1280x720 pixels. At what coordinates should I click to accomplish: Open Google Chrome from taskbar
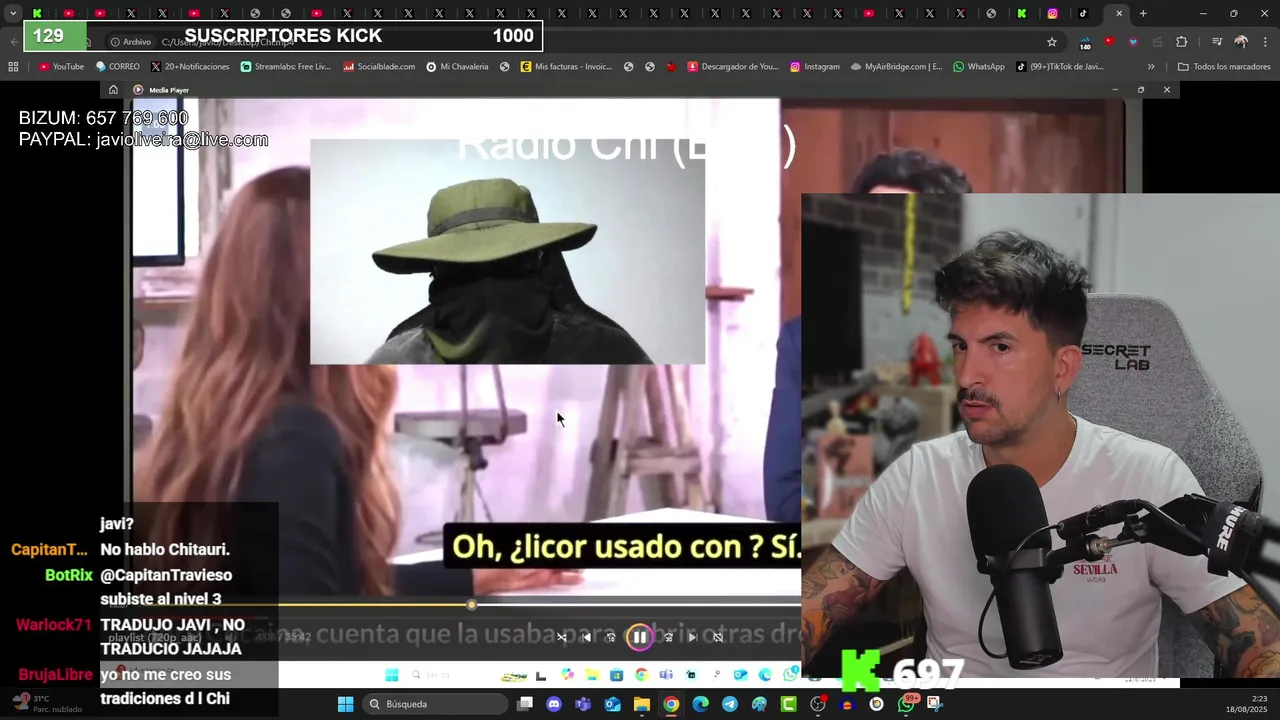(671, 704)
